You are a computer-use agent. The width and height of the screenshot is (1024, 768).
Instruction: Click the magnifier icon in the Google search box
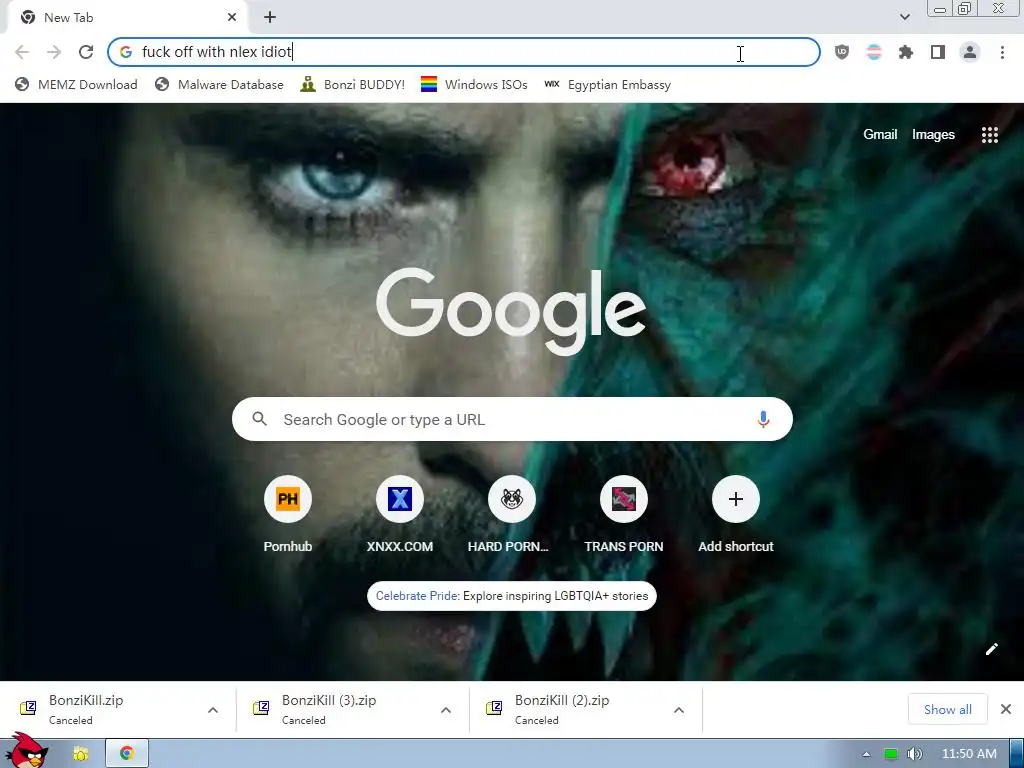[259, 419]
